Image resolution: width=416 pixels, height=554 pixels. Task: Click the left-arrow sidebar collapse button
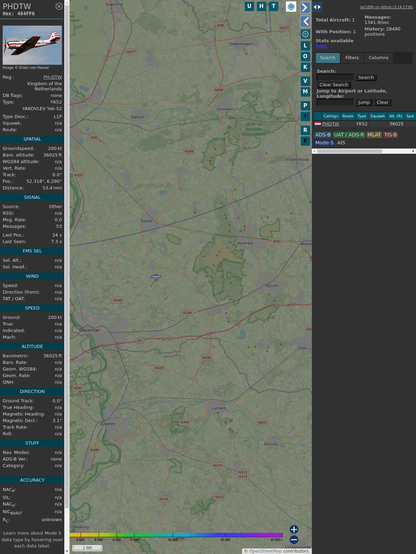click(305, 21)
